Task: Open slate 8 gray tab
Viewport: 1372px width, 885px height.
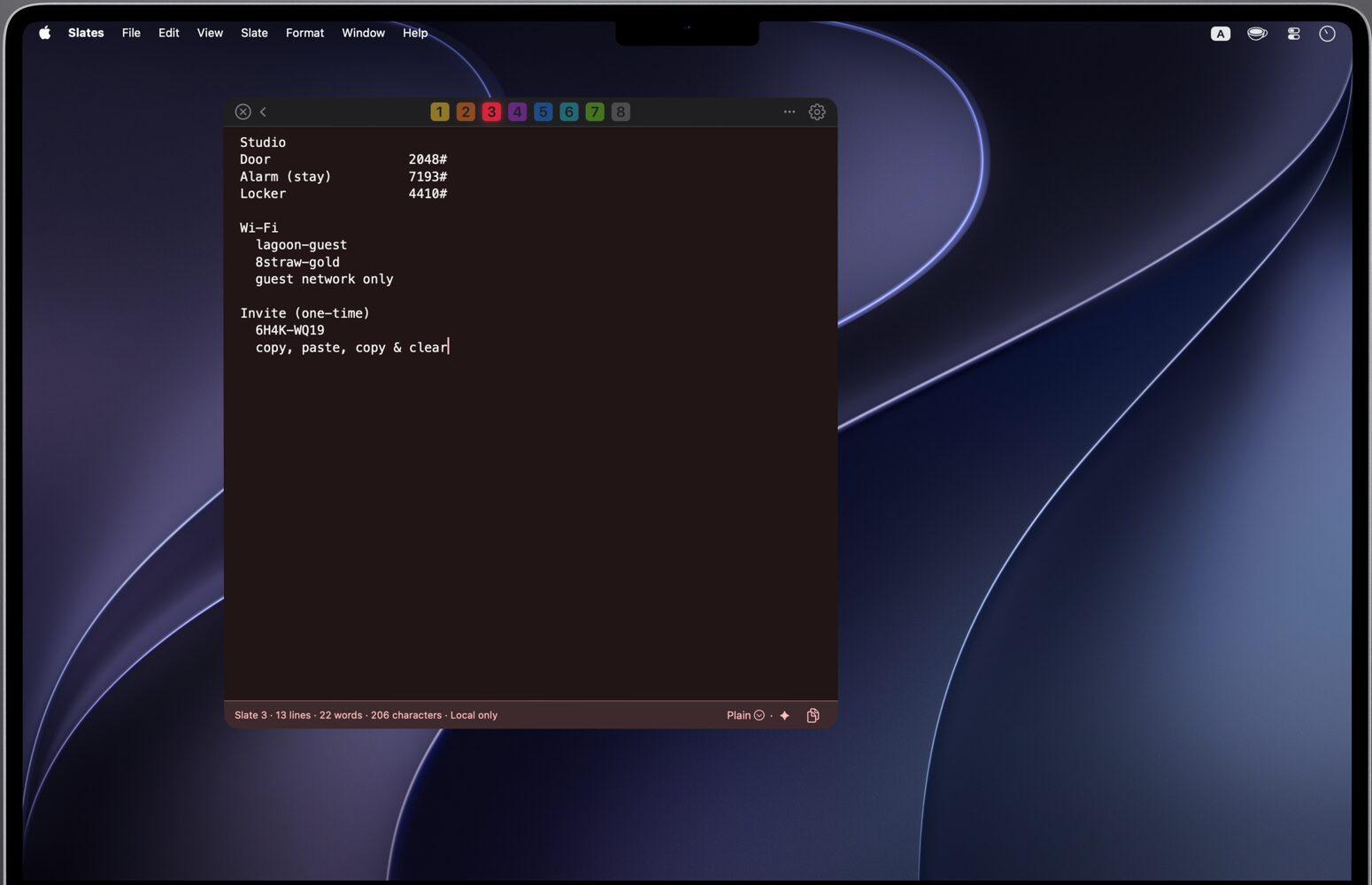Action: (x=620, y=112)
